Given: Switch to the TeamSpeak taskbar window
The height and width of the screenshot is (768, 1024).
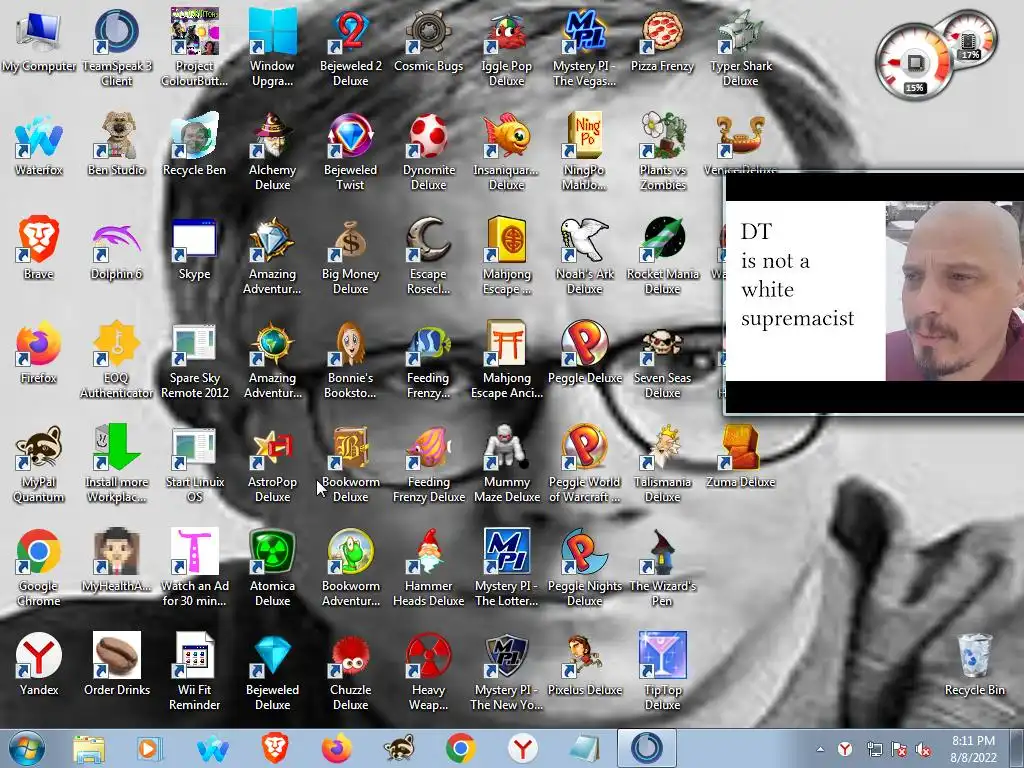Looking at the screenshot, I should pos(647,748).
